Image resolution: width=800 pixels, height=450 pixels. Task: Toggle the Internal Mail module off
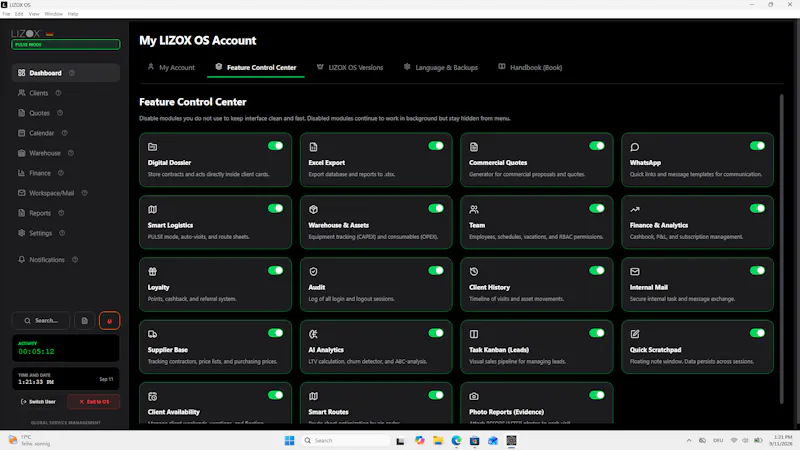click(x=758, y=270)
